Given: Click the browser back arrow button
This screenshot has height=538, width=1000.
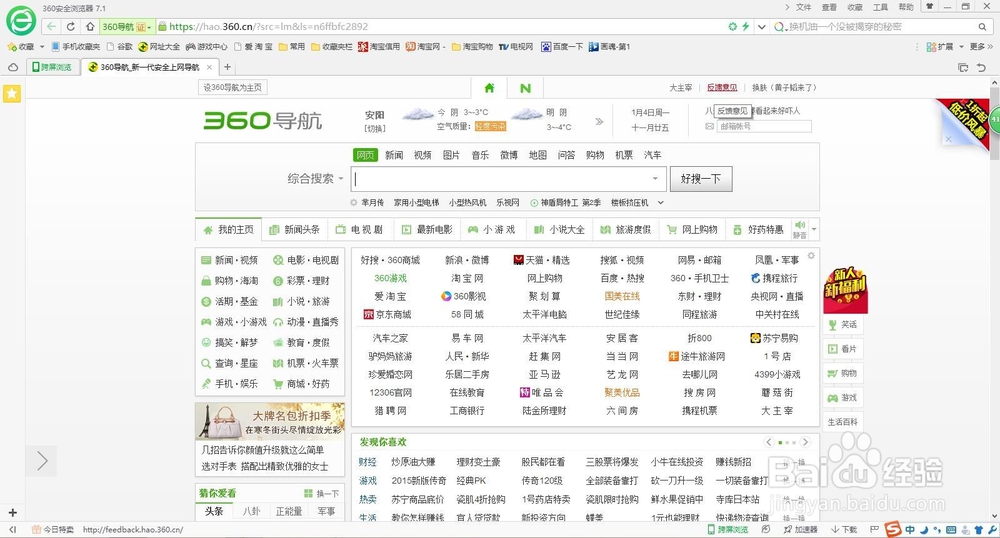Looking at the screenshot, I should (x=51, y=27).
